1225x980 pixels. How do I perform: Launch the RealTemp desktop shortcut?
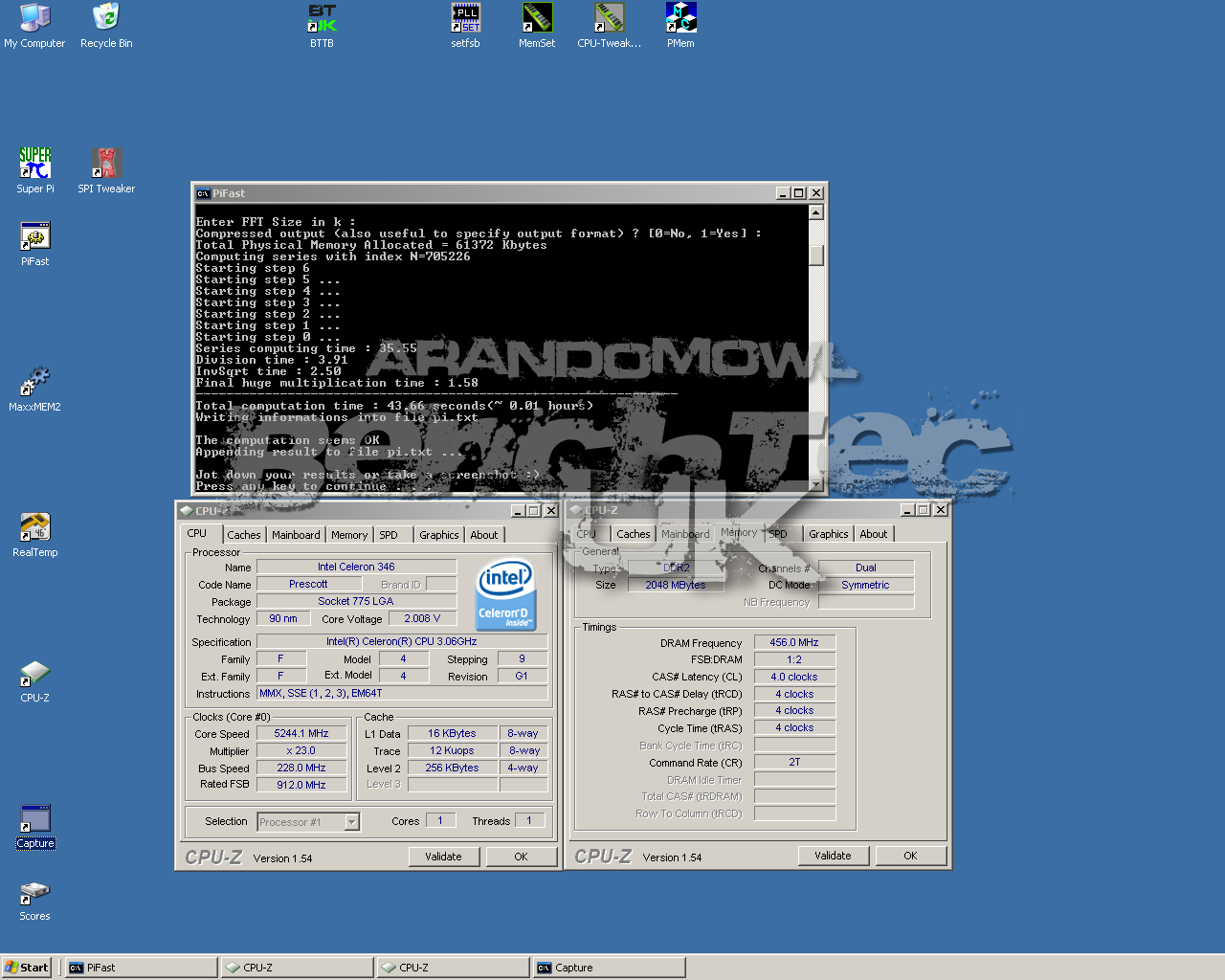coord(35,535)
